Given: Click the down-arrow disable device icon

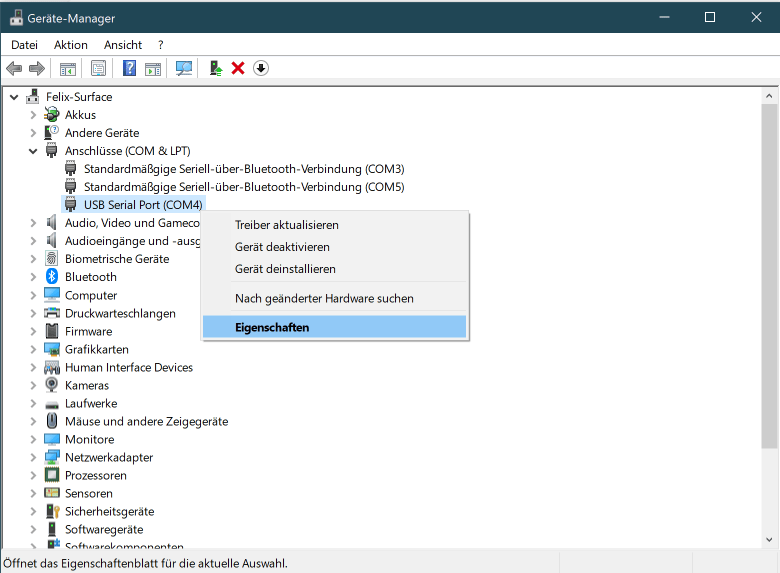Looking at the screenshot, I should coord(261,68).
